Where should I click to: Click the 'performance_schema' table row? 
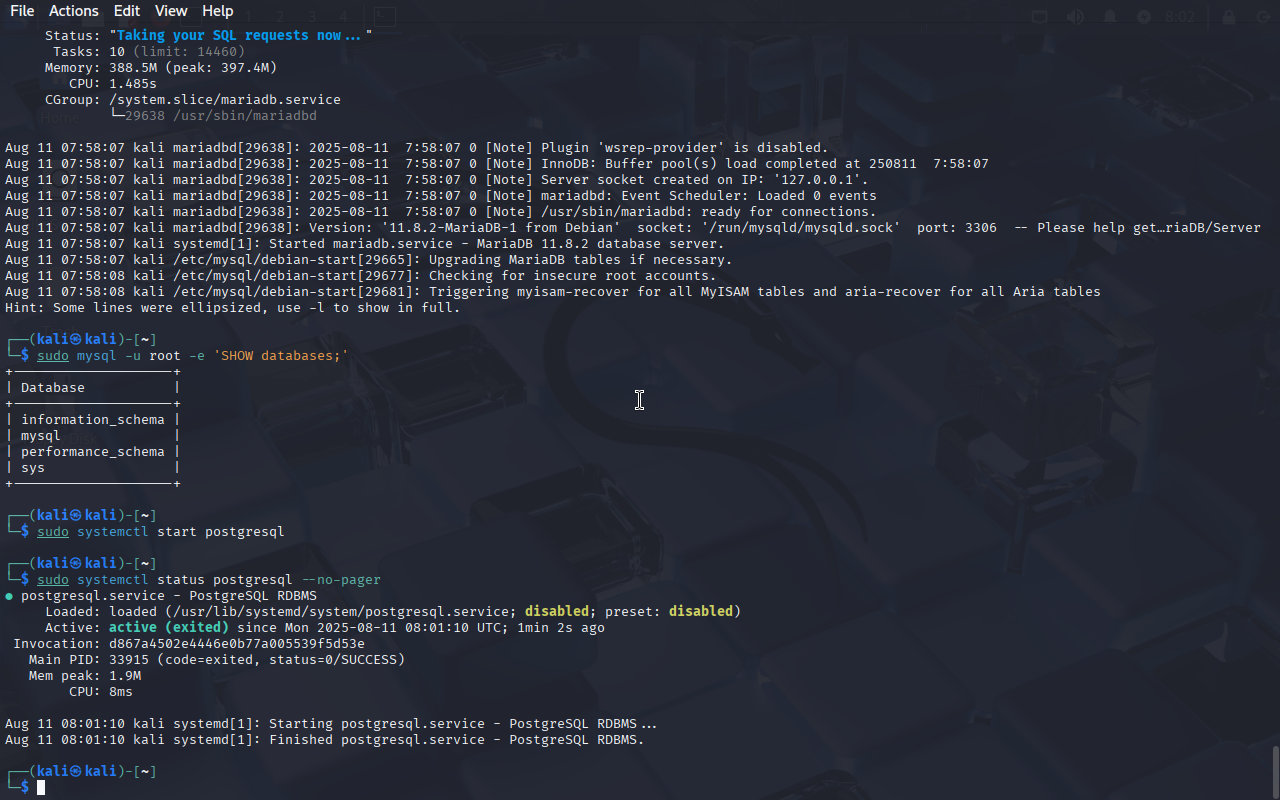tap(93, 451)
